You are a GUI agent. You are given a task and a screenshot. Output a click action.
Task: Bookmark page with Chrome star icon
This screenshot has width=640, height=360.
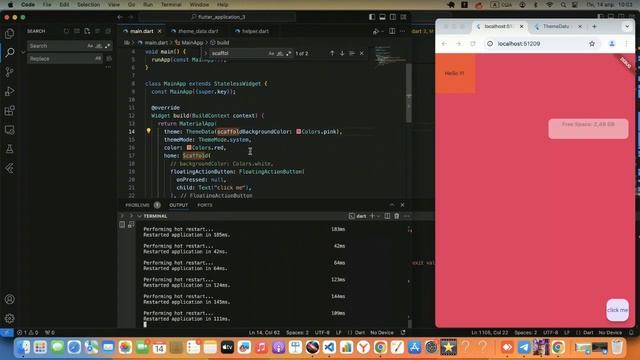(592, 44)
